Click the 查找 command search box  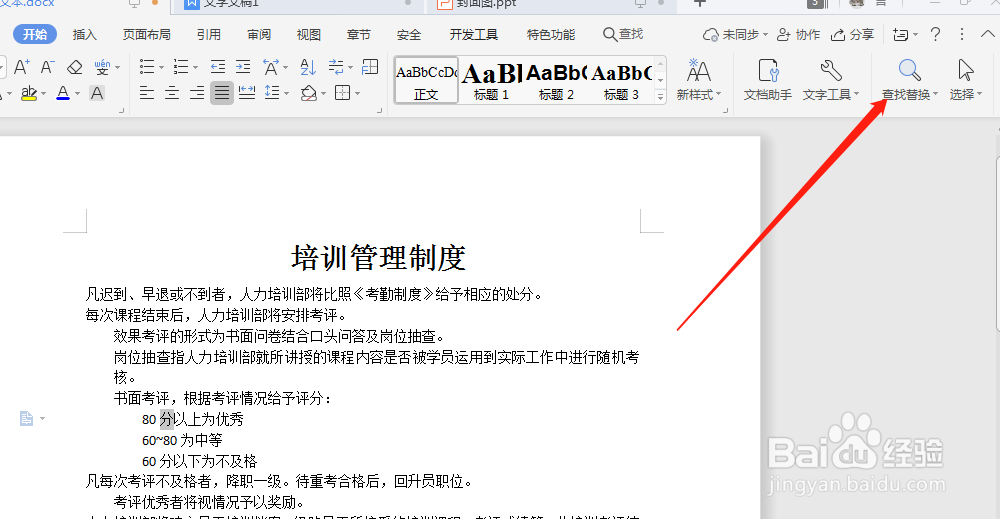coord(624,34)
